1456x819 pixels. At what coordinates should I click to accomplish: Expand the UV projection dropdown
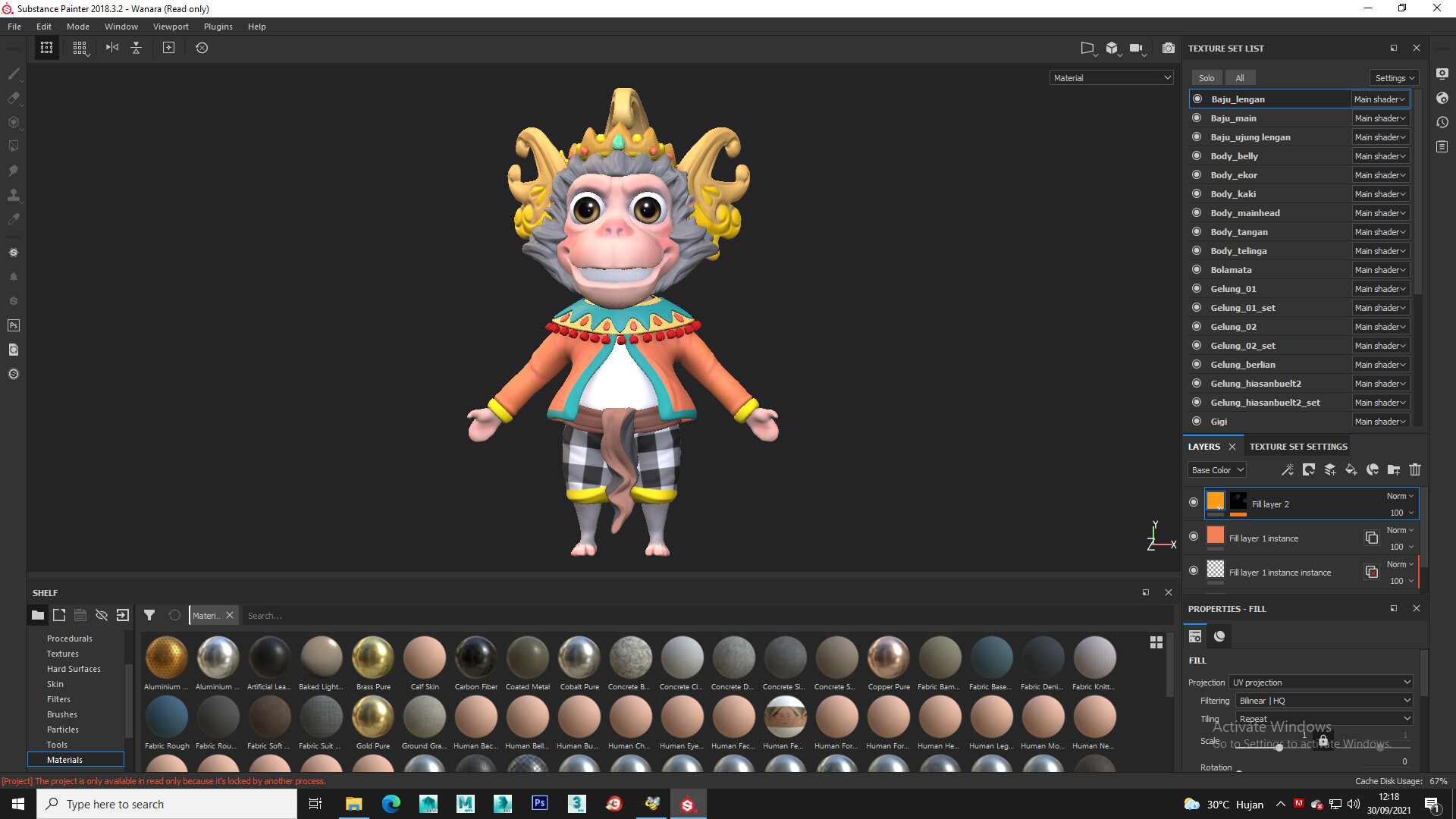pos(1321,682)
